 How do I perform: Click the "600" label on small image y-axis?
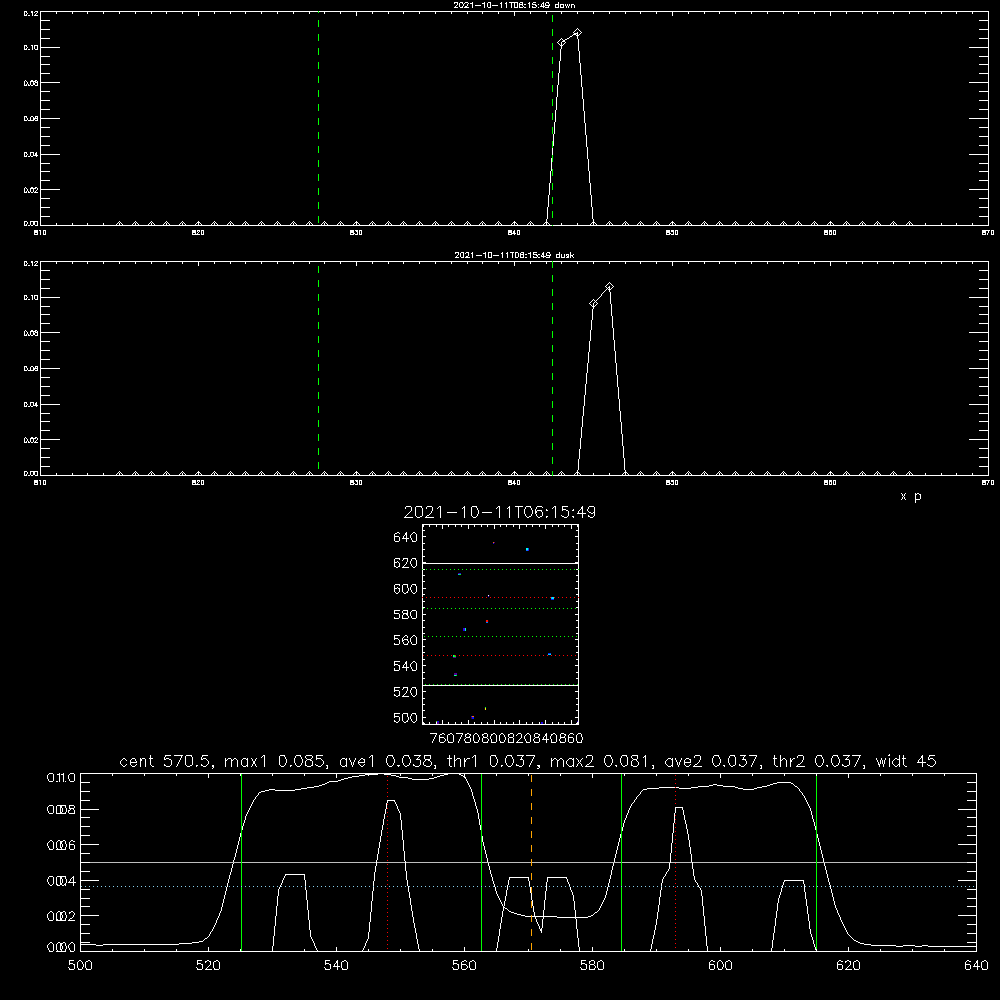tap(406, 589)
